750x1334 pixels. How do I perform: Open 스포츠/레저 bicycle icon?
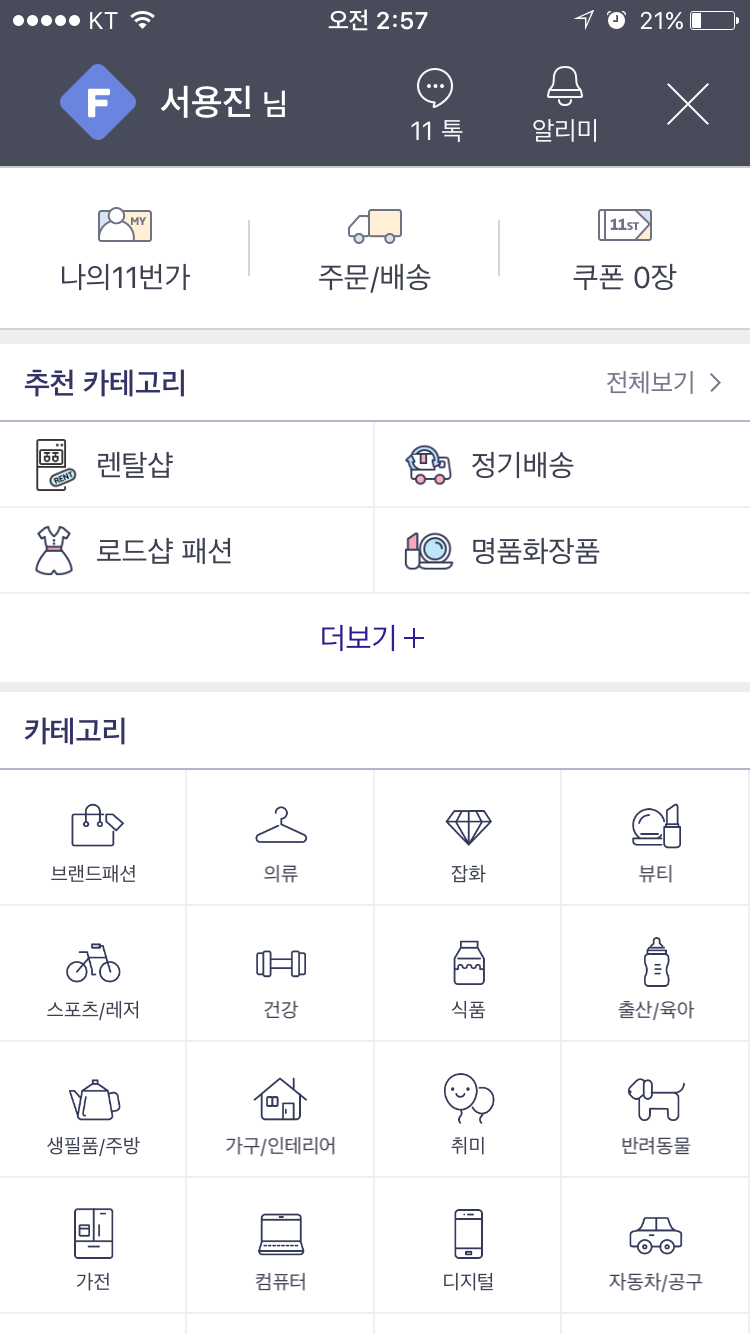click(x=93, y=963)
